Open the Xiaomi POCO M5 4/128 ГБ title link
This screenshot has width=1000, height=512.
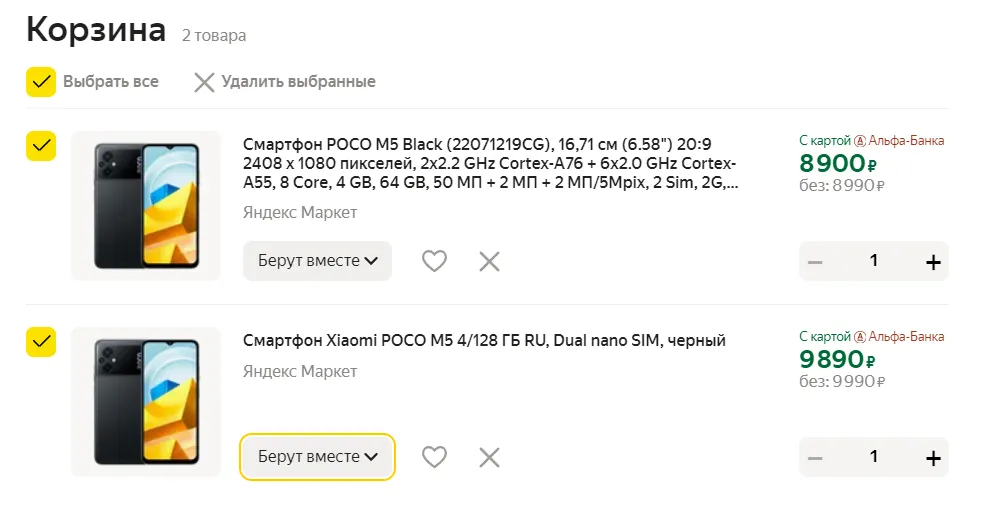(484, 341)
